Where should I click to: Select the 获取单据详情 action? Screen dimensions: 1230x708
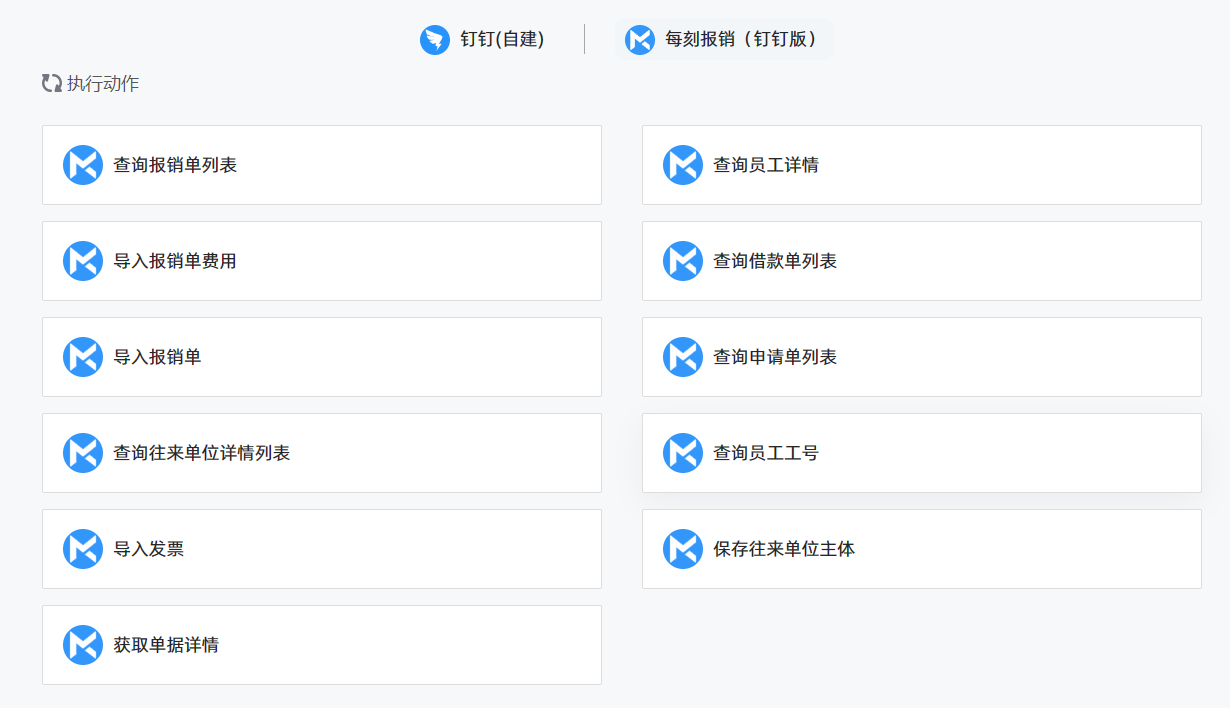[x=322, y=645]
